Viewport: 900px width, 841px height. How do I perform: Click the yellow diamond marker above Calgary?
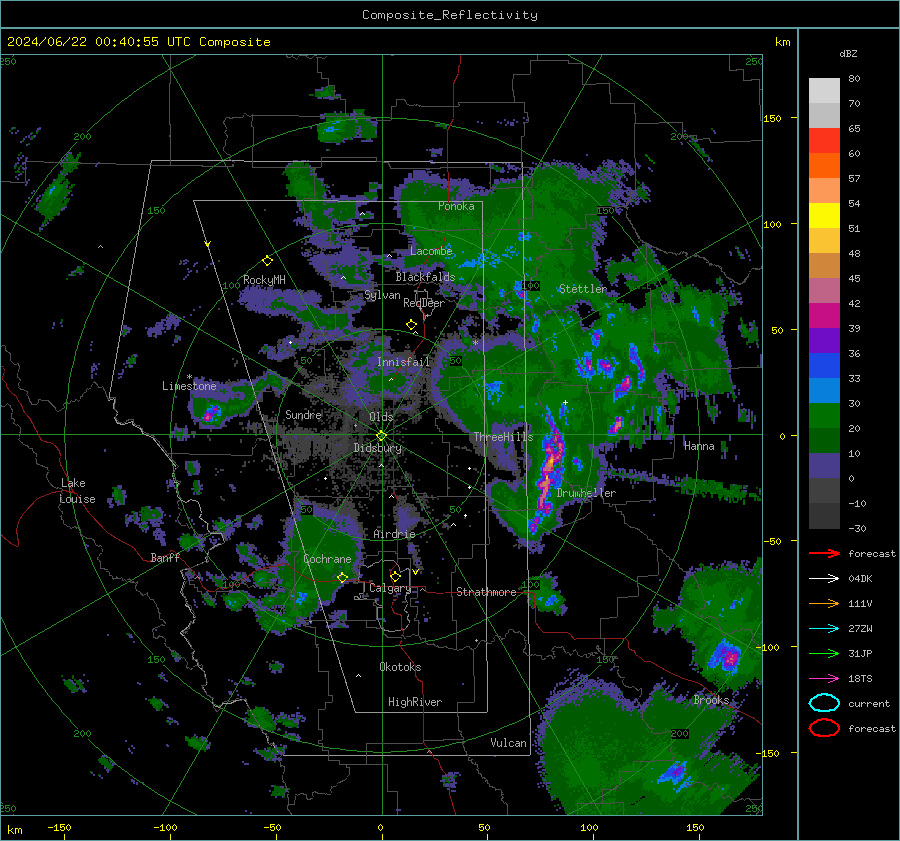coord(395,576)
